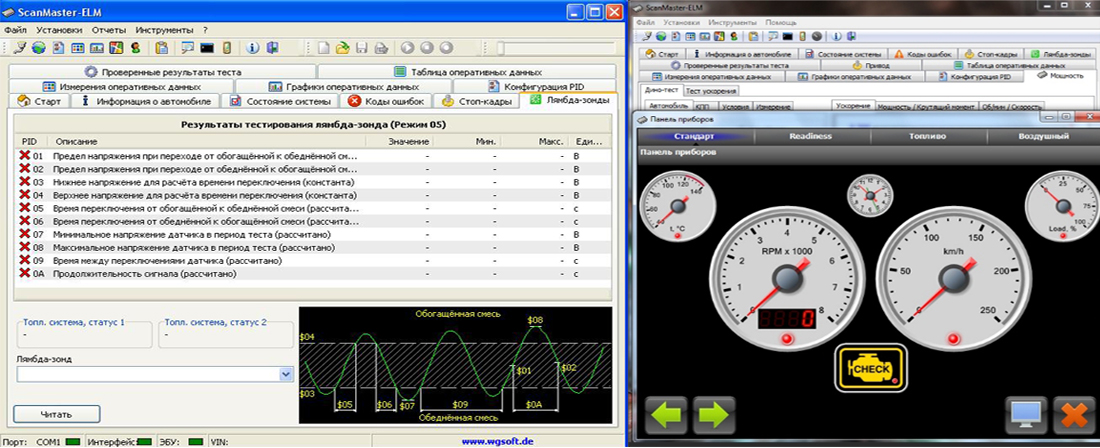Click the Читать button

tap(57, 414)
